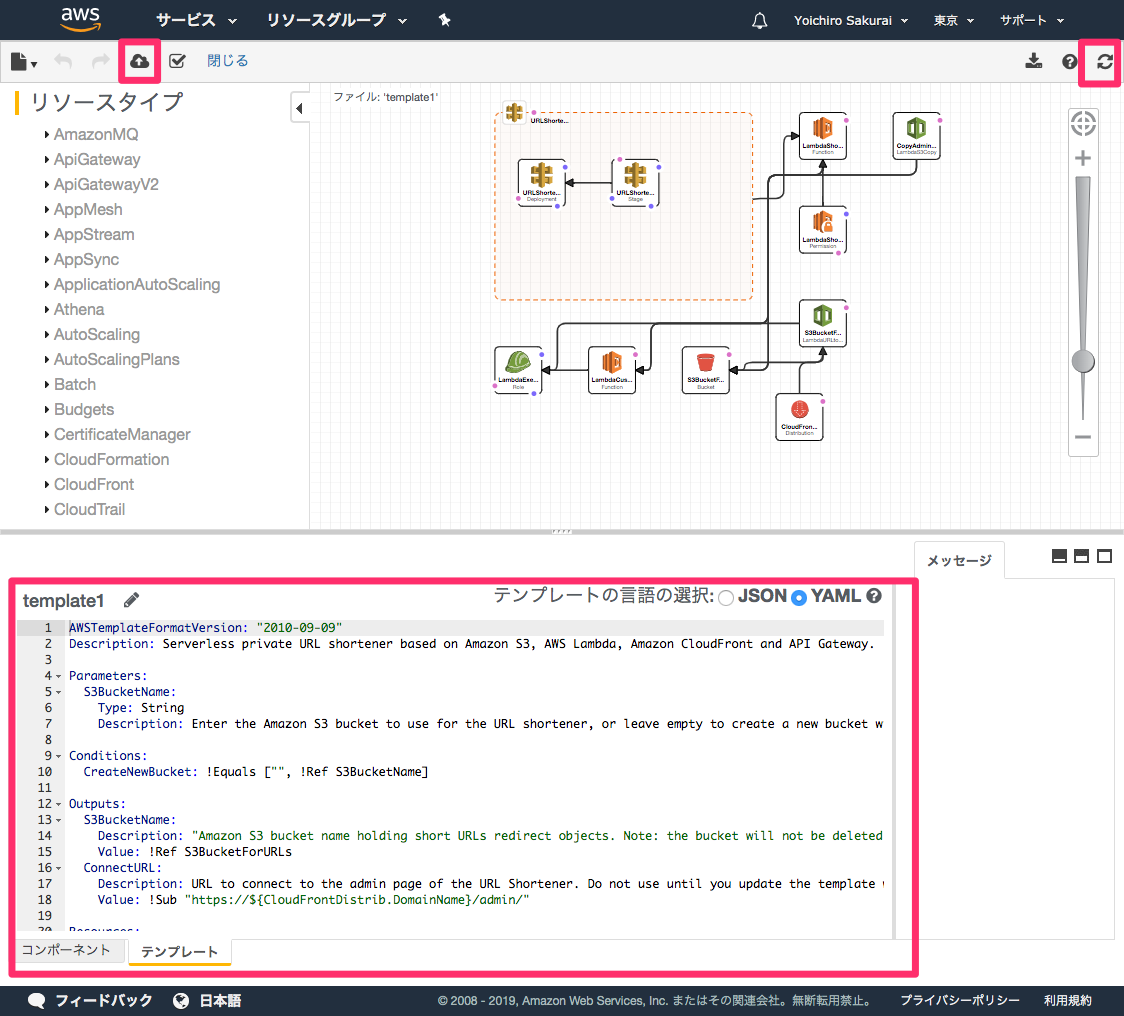Open the Yoichiro Sakurai account menu
The width and height of the screenshot is (1124, 1016).
tap(850, 21)
